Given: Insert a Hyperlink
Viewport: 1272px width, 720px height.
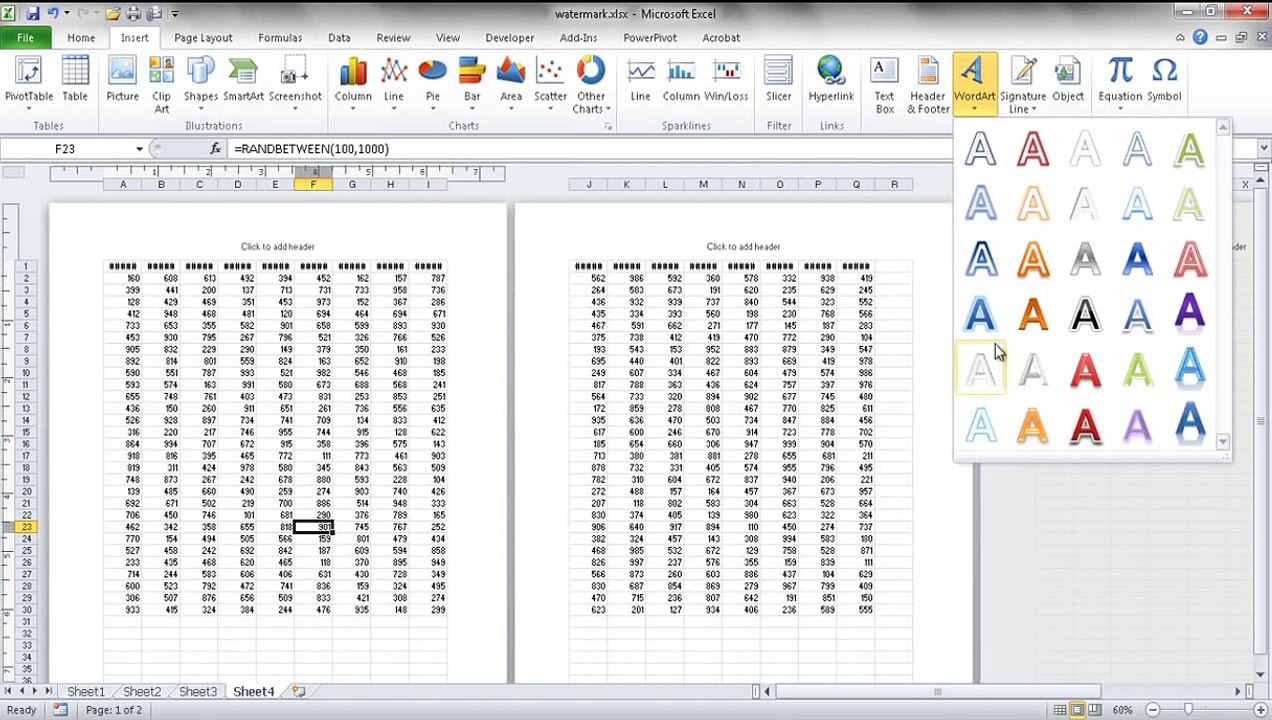Looking at the screenshot, I should coord(831,81).
